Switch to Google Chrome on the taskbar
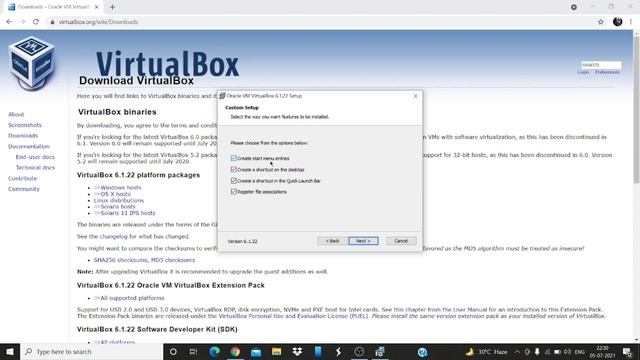The width and height of the screenshot is (640, 360). (x=235, y=351)
